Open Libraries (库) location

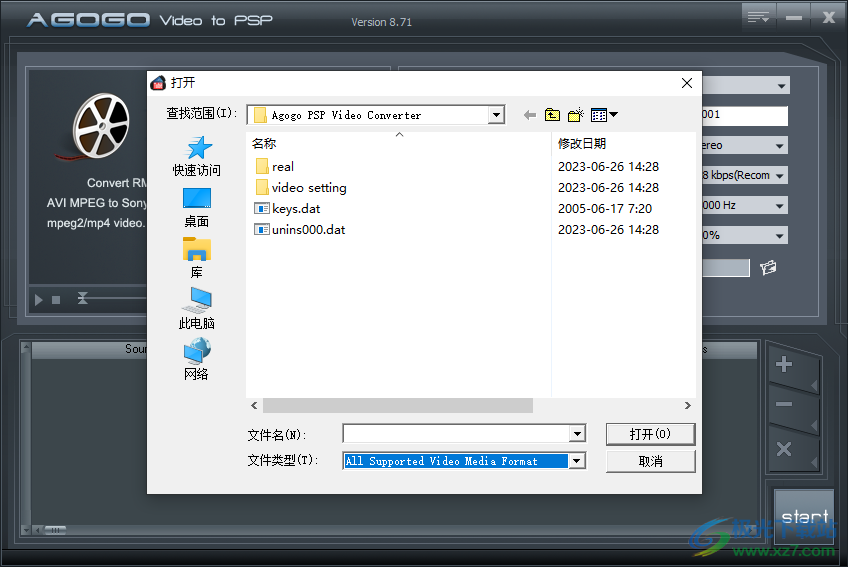click(x=197, y=258)
